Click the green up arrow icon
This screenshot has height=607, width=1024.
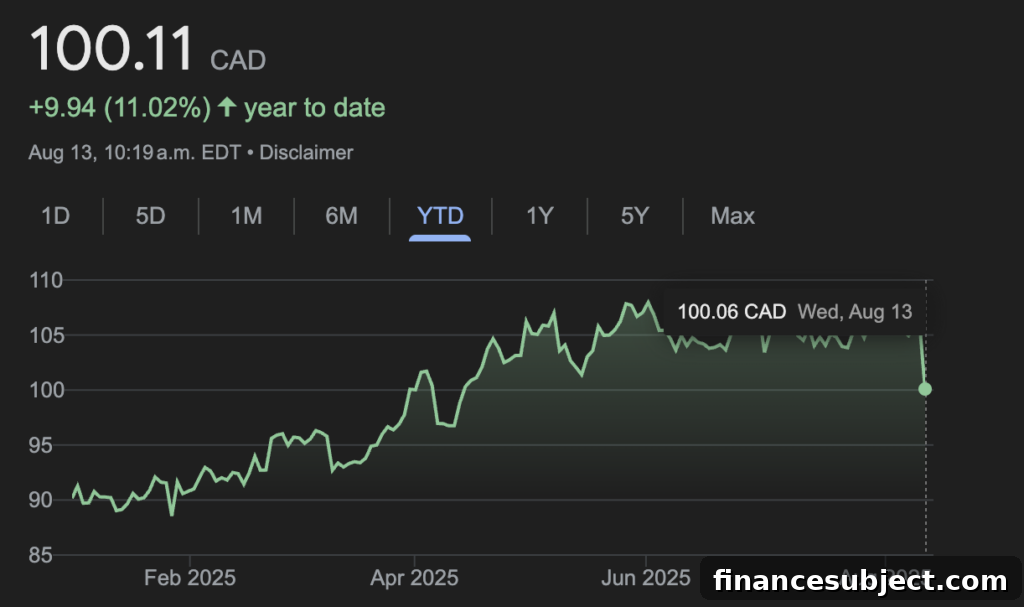tap(227, 107)
